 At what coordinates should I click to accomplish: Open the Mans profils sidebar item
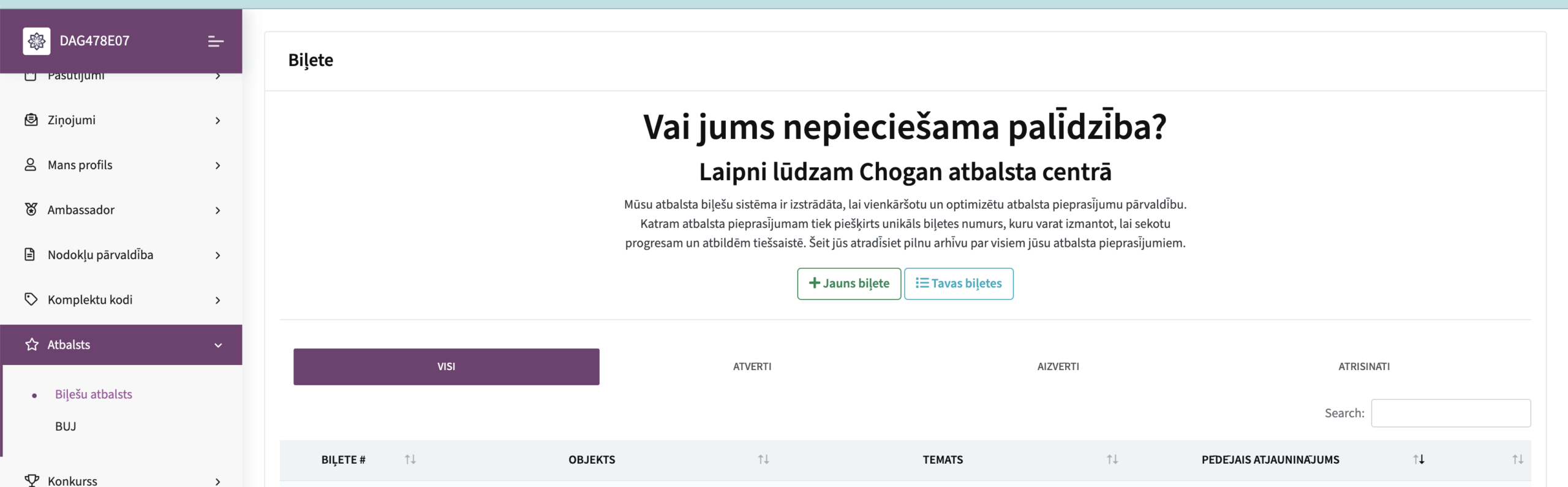point(121,165)
